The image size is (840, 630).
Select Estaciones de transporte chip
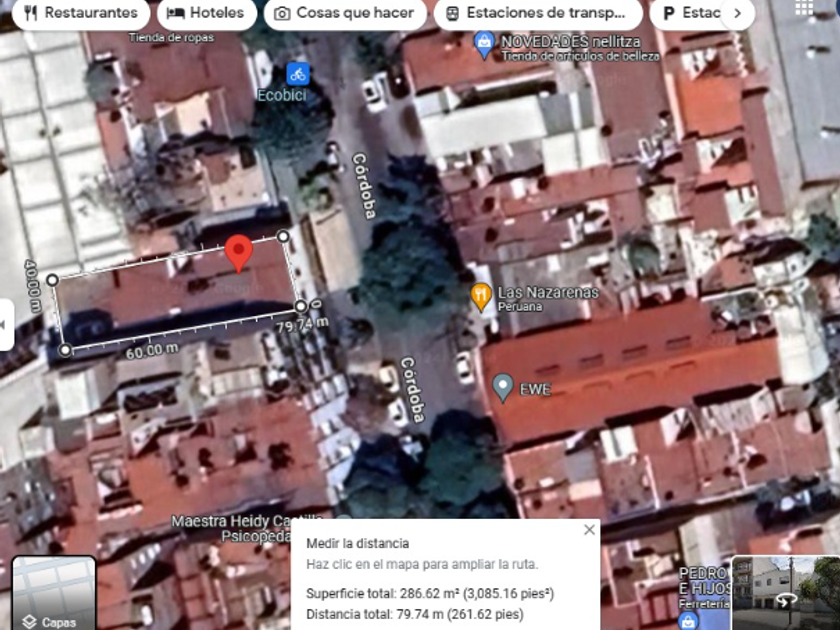(538, 13)
